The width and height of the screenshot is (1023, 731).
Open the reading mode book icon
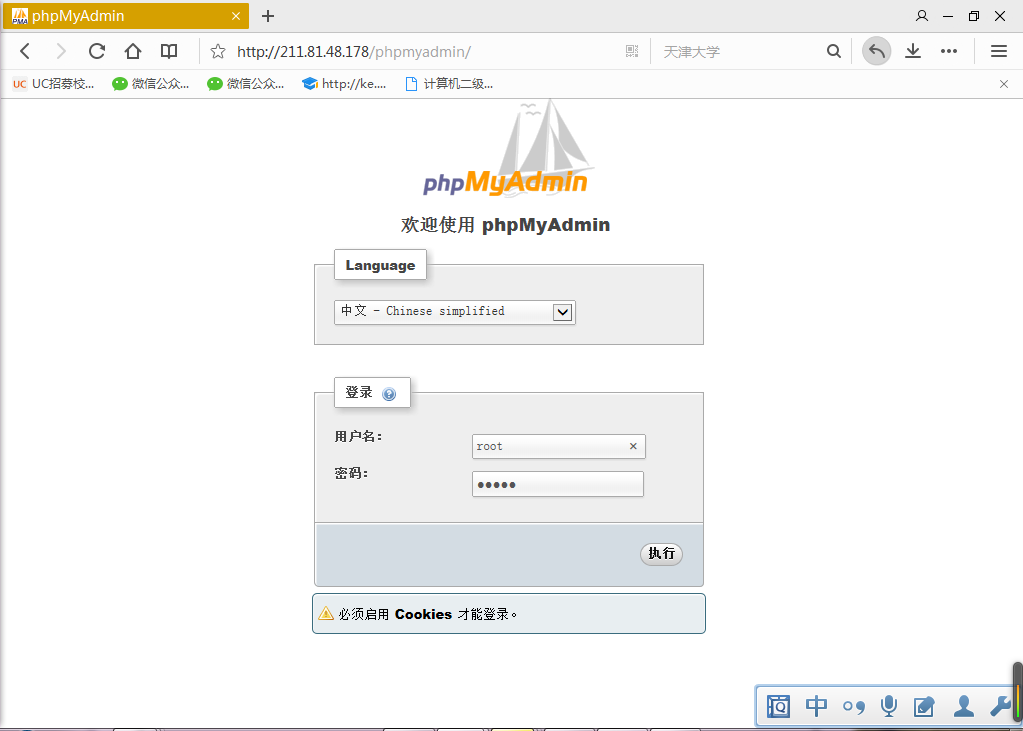pos(169,51)
